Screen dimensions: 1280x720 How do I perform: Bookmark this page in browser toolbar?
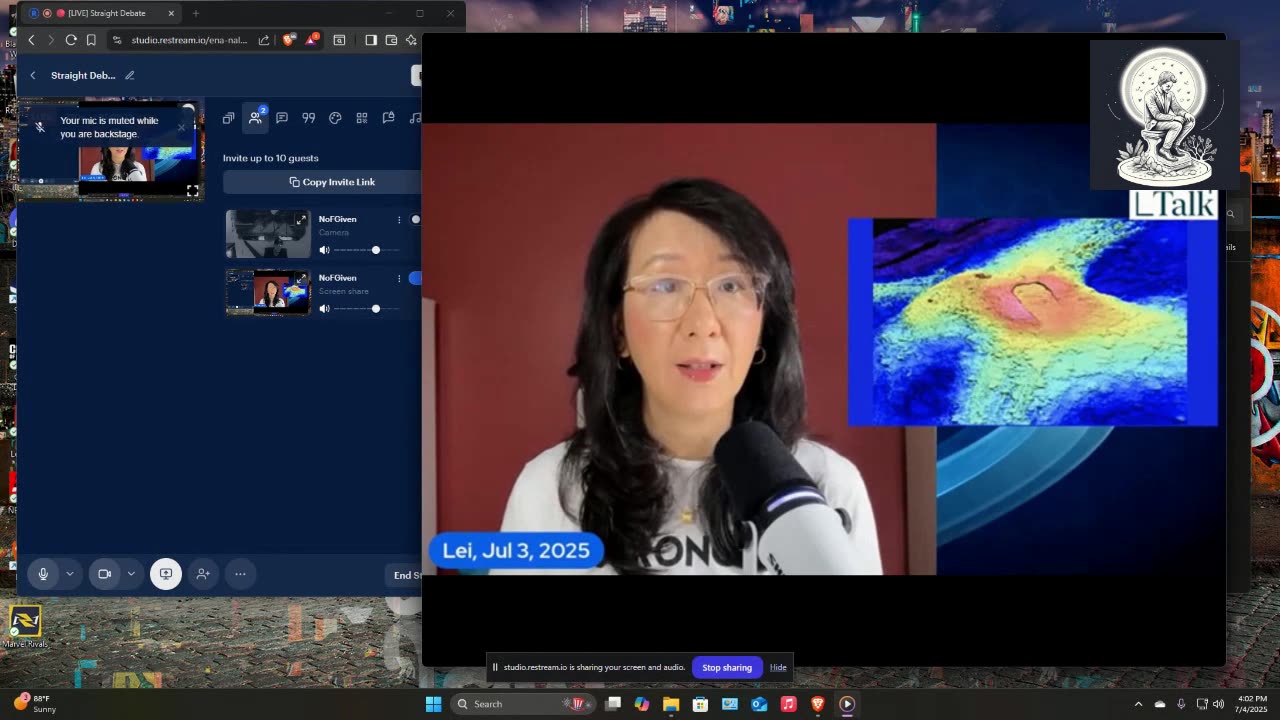coord(91,40)
